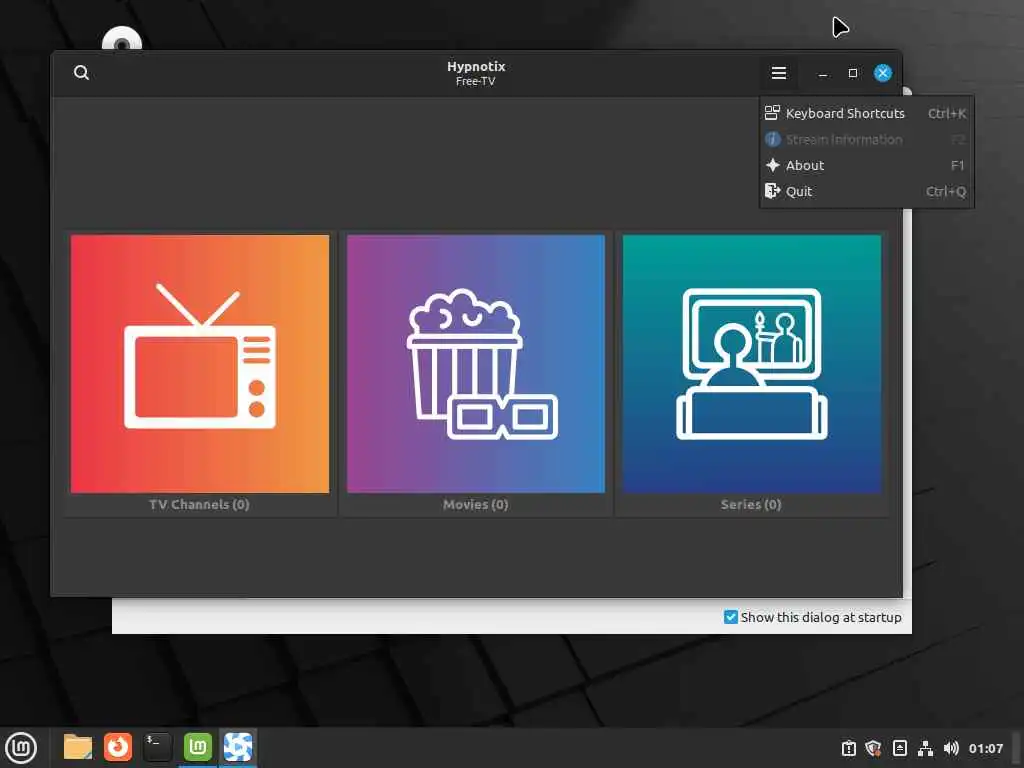Open the update manager tray icon
The height and width of the screenshot is (768, 1024).
(x=848, y=748)
